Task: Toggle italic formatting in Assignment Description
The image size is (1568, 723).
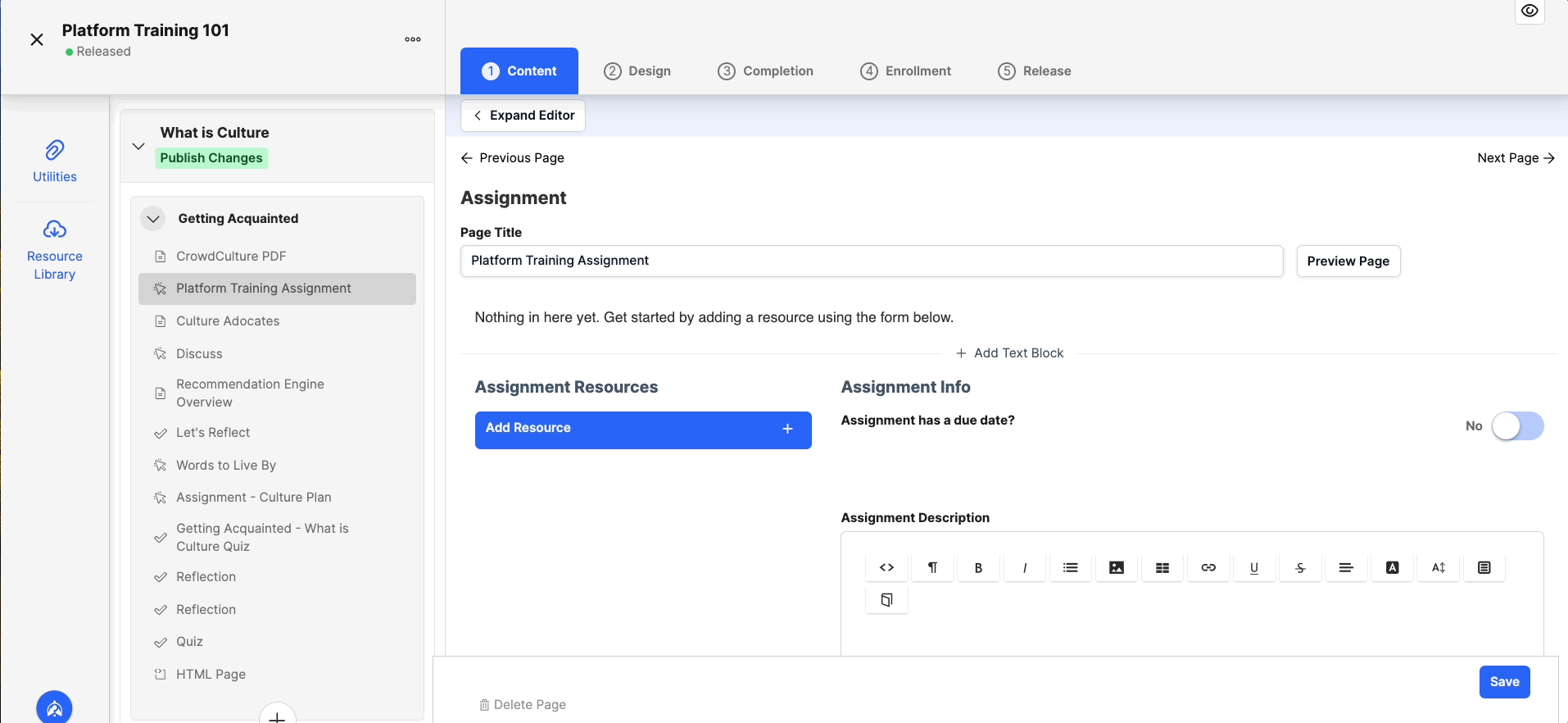Action: (1024, 567)
